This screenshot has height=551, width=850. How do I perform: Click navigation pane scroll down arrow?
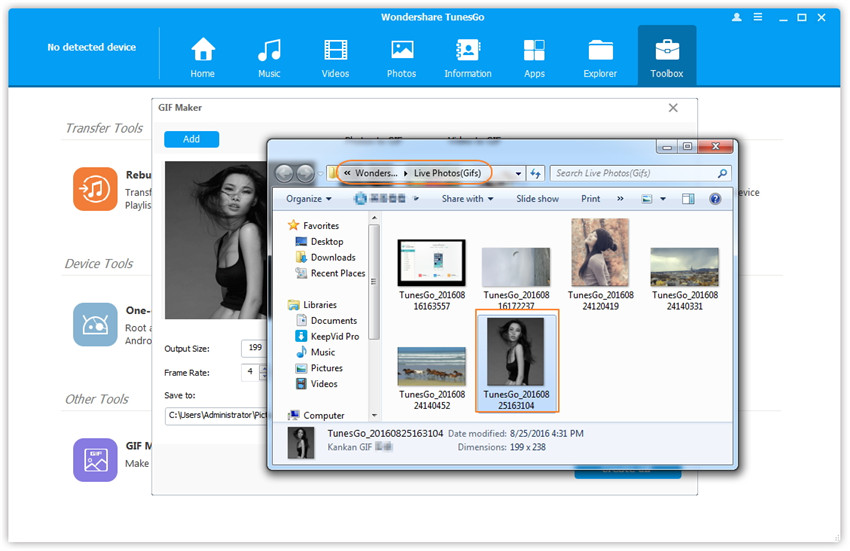374,416
